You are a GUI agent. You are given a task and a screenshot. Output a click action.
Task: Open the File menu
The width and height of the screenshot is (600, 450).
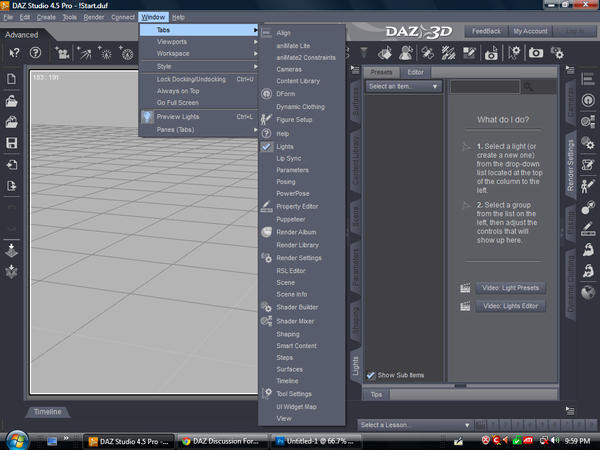coord(8,17)
